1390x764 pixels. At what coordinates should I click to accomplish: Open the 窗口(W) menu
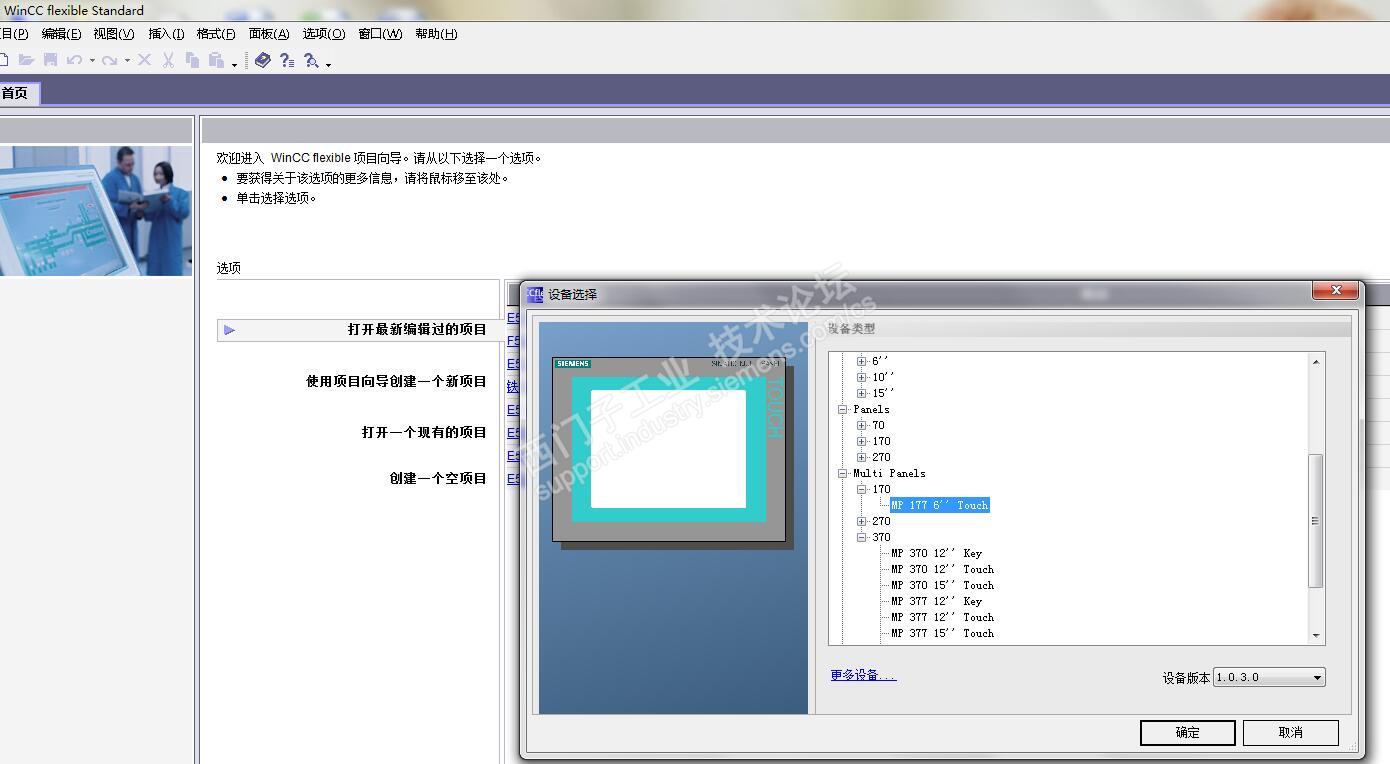[380, 34]
